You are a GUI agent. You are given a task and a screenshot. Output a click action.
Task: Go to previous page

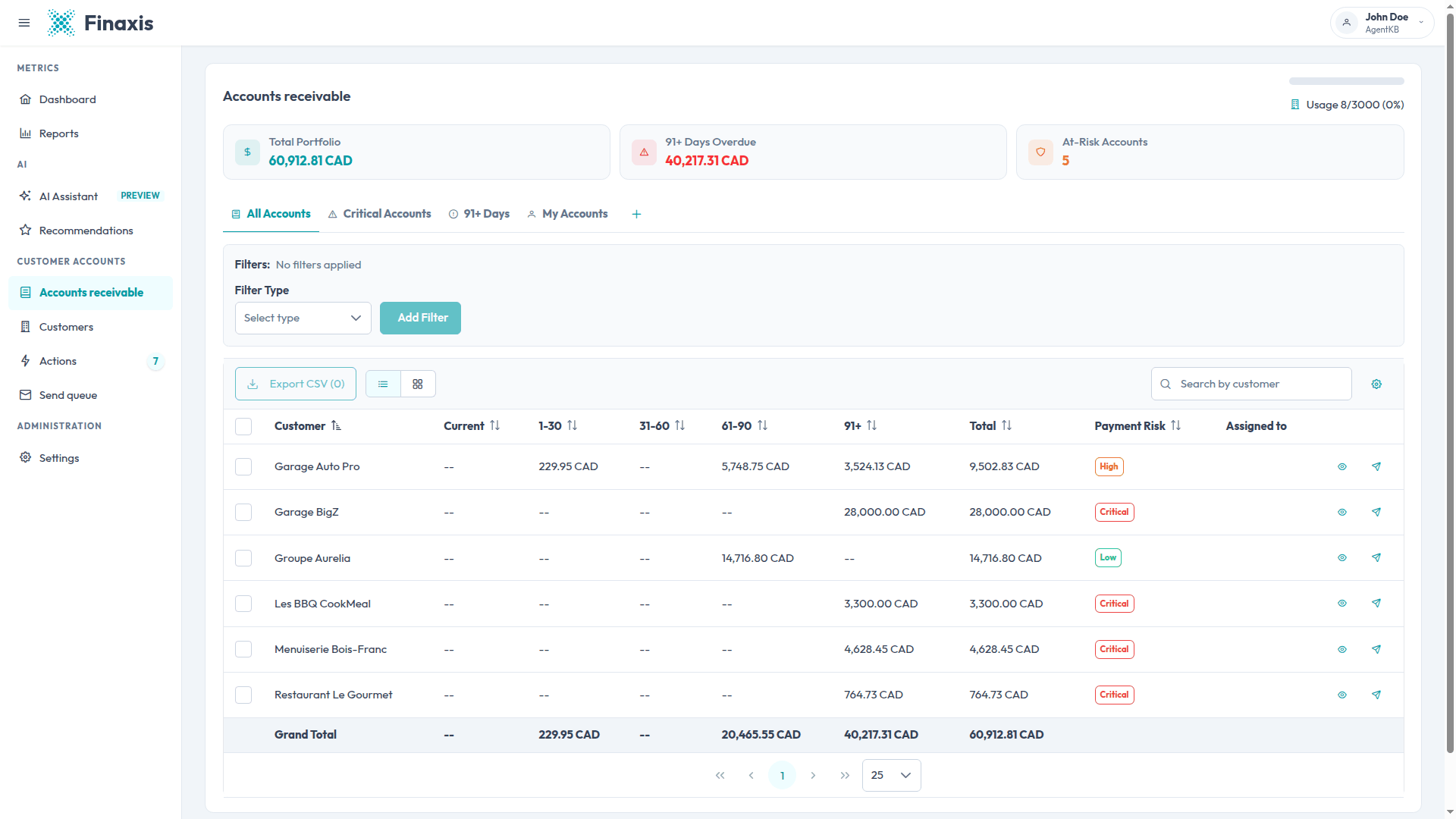pos(751,776)
